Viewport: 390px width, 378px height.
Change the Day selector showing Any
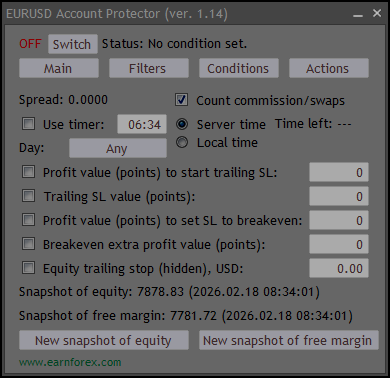pos(118,148)
